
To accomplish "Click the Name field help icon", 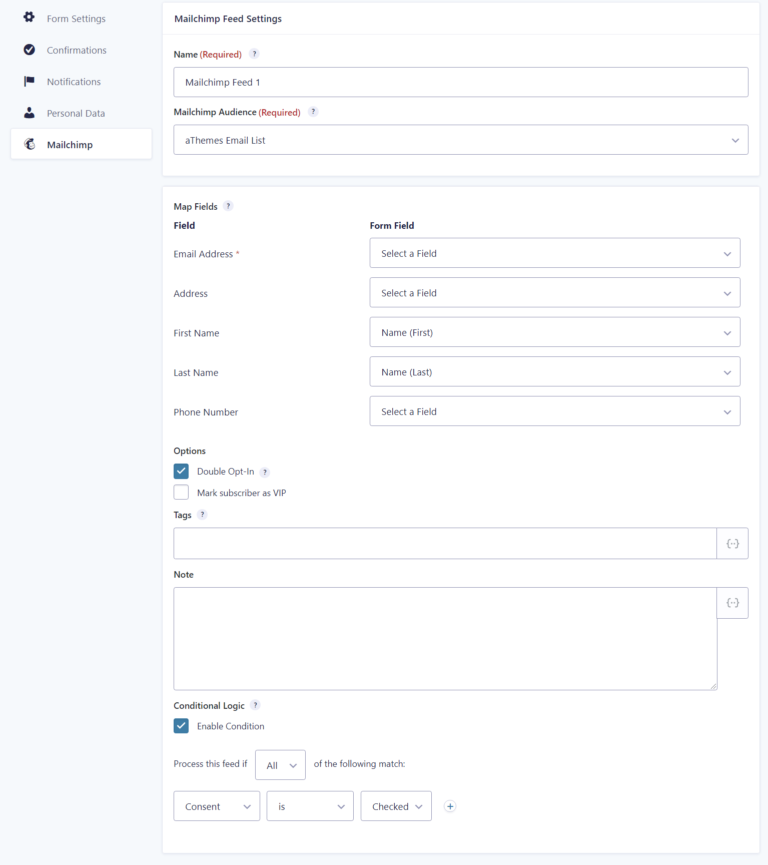I will tap(254, 54).
